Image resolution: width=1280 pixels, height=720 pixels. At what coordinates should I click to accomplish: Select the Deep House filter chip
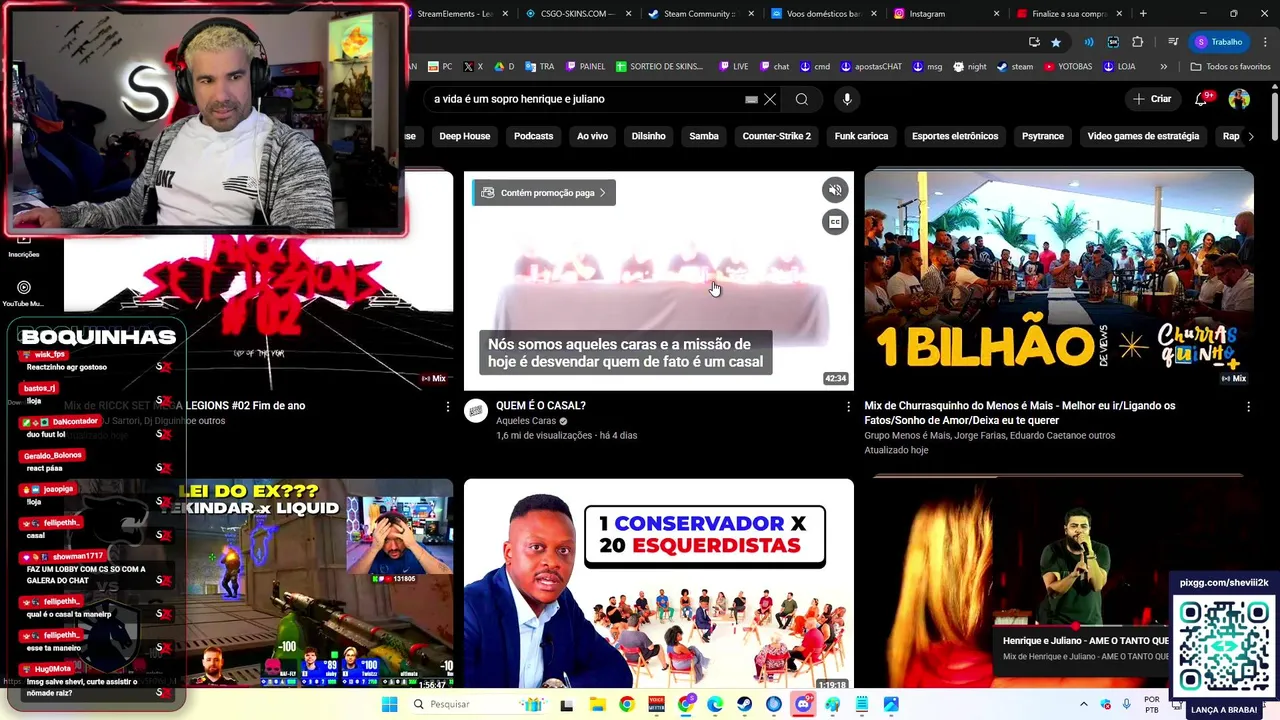[465, 136]
